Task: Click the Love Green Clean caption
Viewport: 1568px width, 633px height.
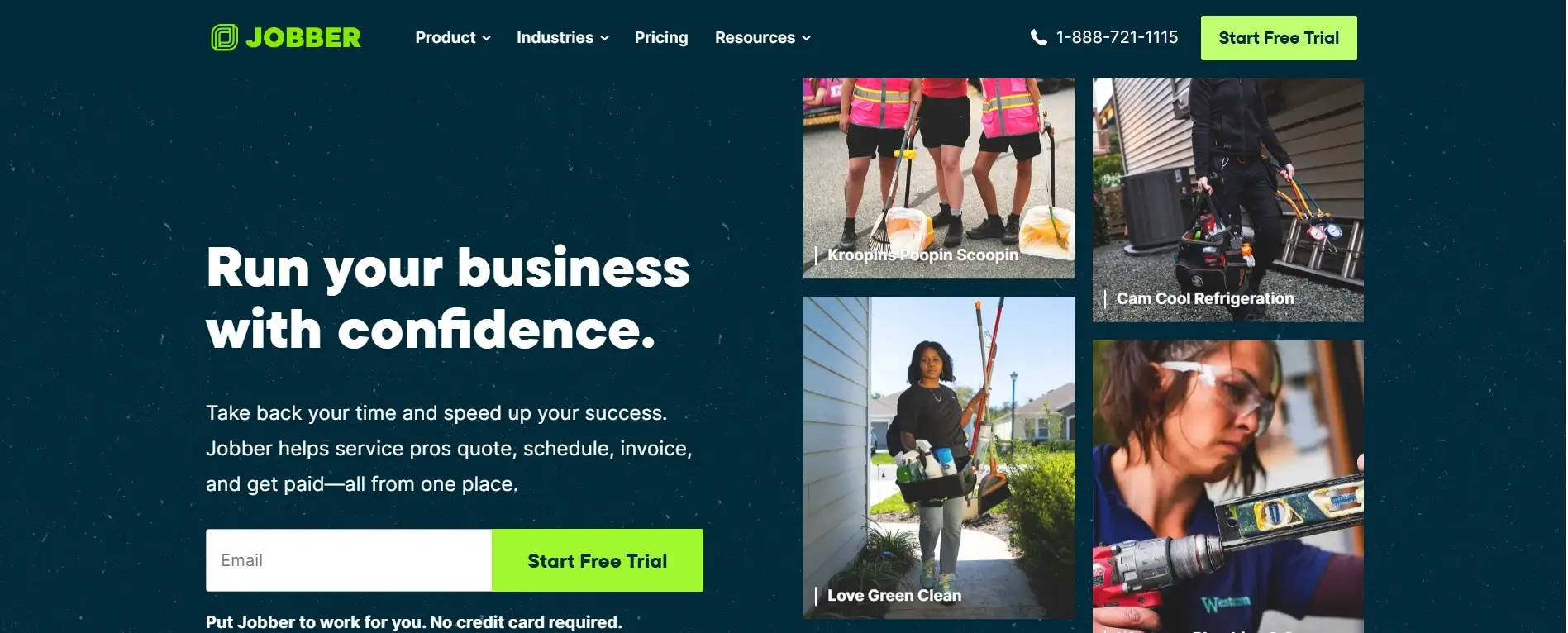Action: [894, 595]
